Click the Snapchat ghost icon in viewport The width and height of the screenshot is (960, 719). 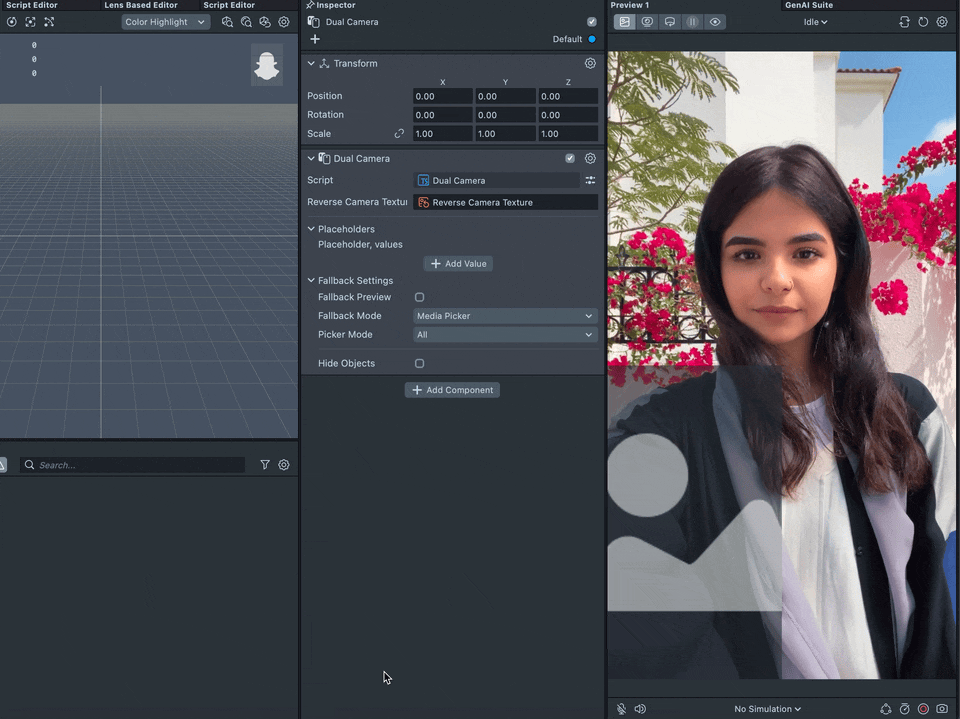266,66
